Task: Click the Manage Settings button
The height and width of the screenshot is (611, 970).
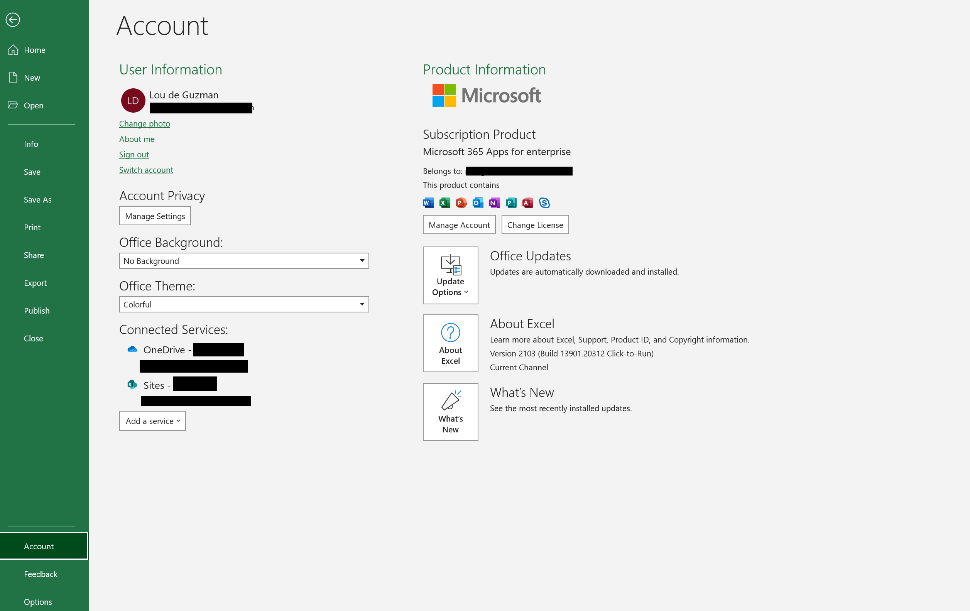Action: click(x=155, y=216)
